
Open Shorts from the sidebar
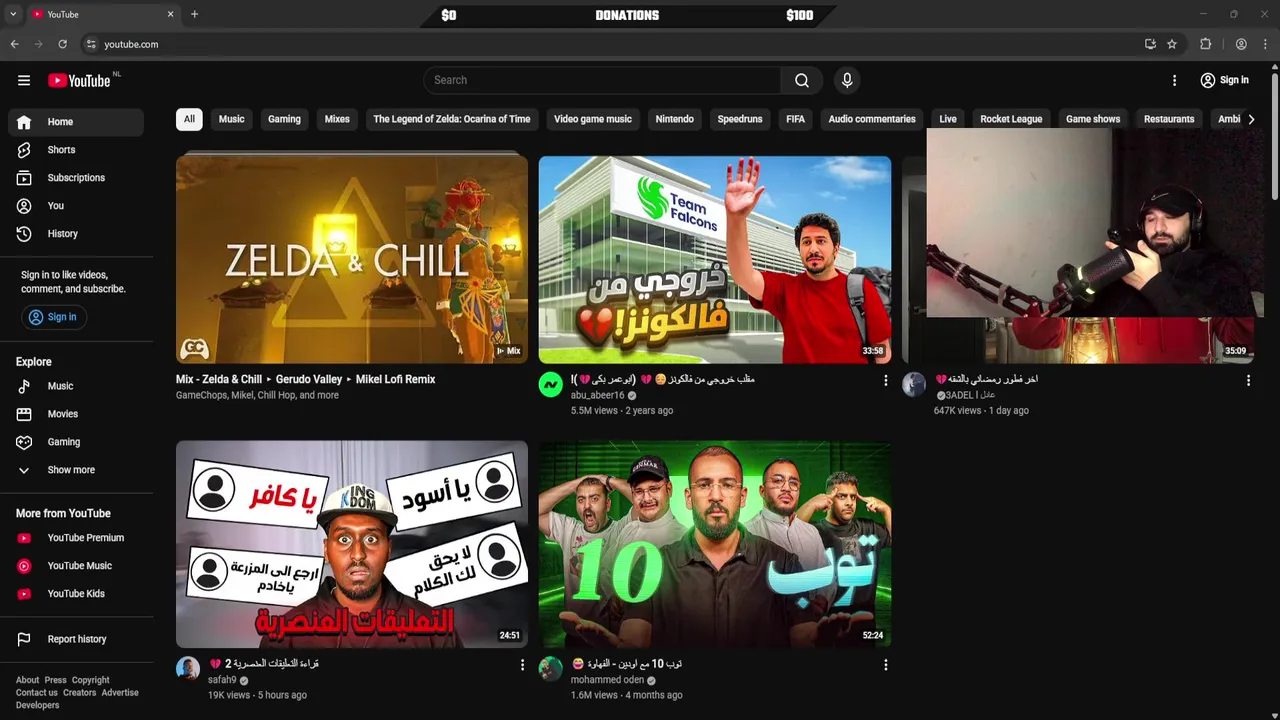click(x=76, y=150)
